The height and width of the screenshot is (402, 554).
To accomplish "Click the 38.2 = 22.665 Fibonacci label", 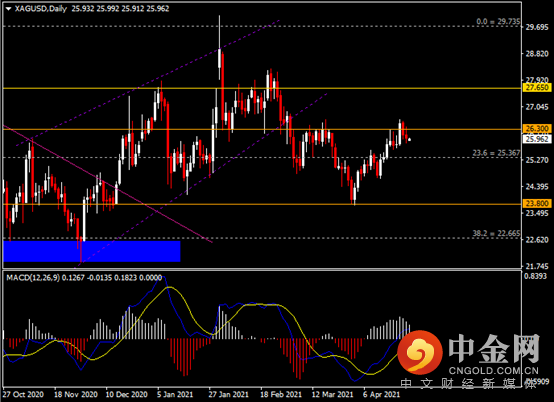I will (x=496, y=233).
